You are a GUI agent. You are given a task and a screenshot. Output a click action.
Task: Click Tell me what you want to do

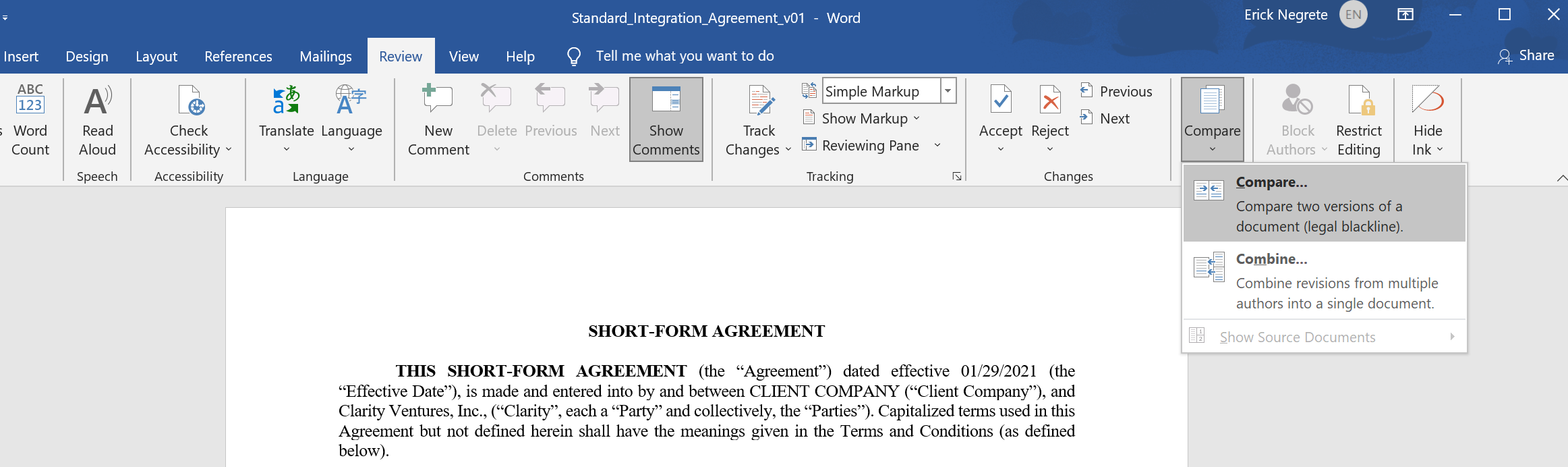click(685, 56)
